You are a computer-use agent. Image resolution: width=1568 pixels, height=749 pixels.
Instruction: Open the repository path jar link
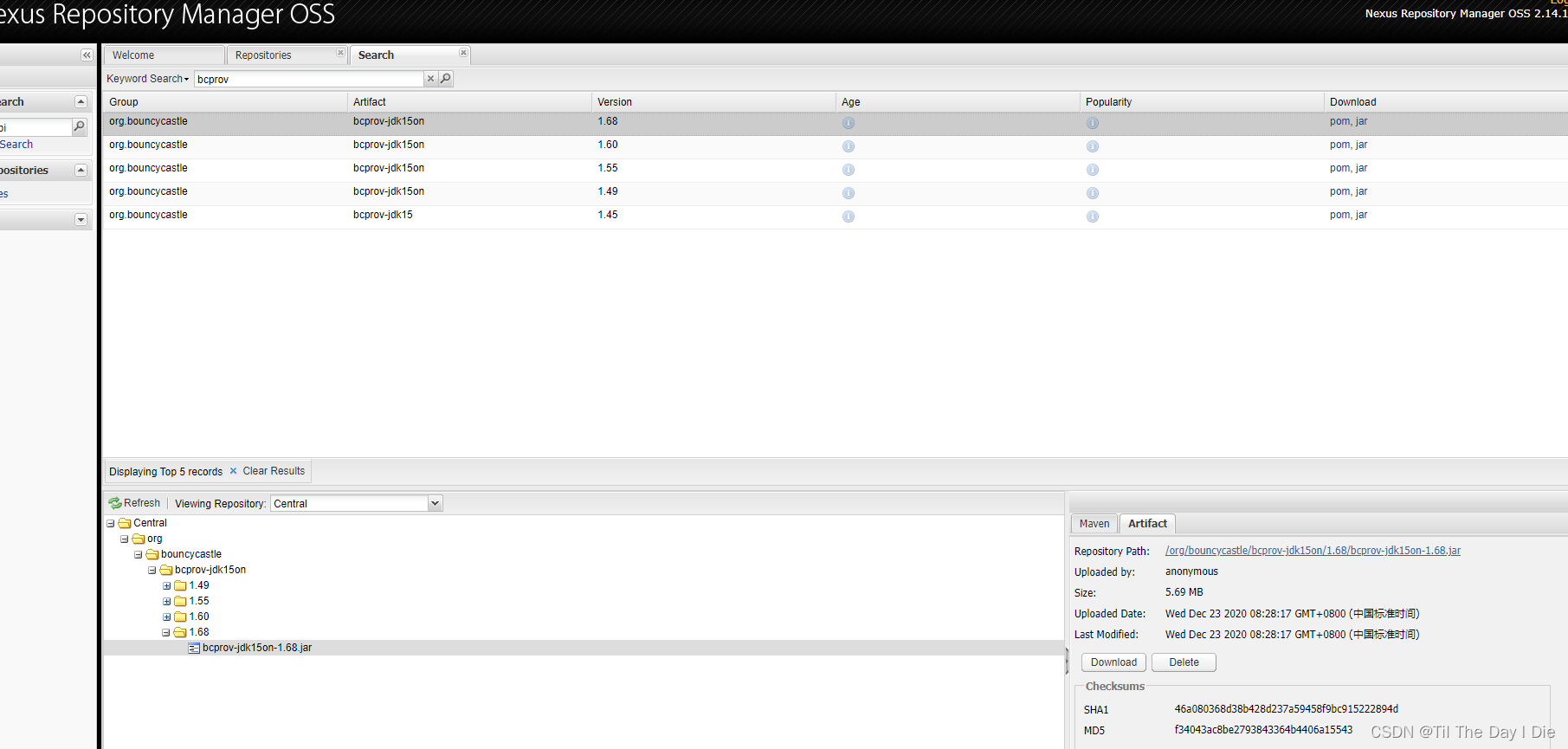pyautogui.click(x=1313, y=551)
